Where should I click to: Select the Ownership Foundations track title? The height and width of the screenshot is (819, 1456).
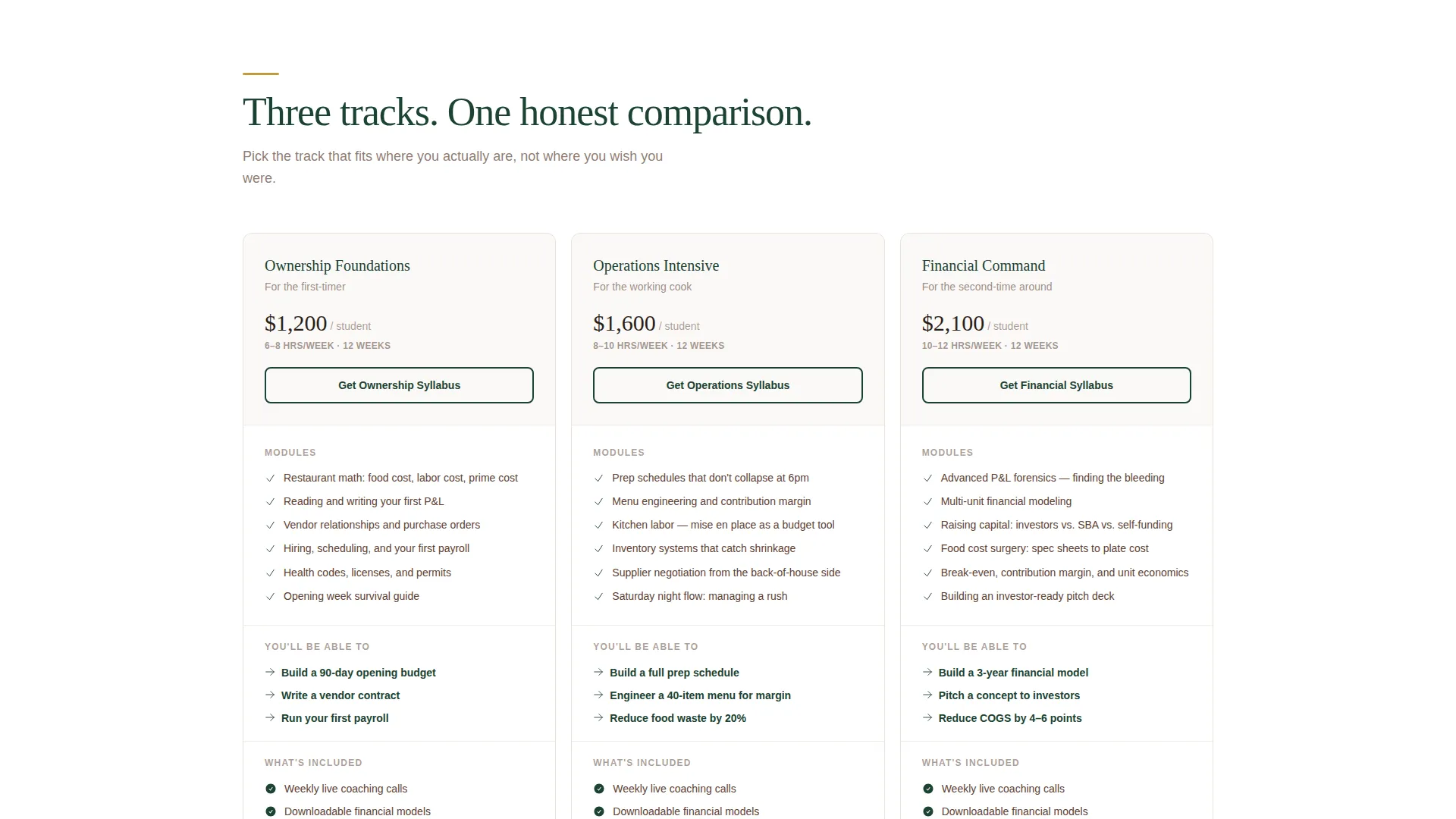[337, 265]
